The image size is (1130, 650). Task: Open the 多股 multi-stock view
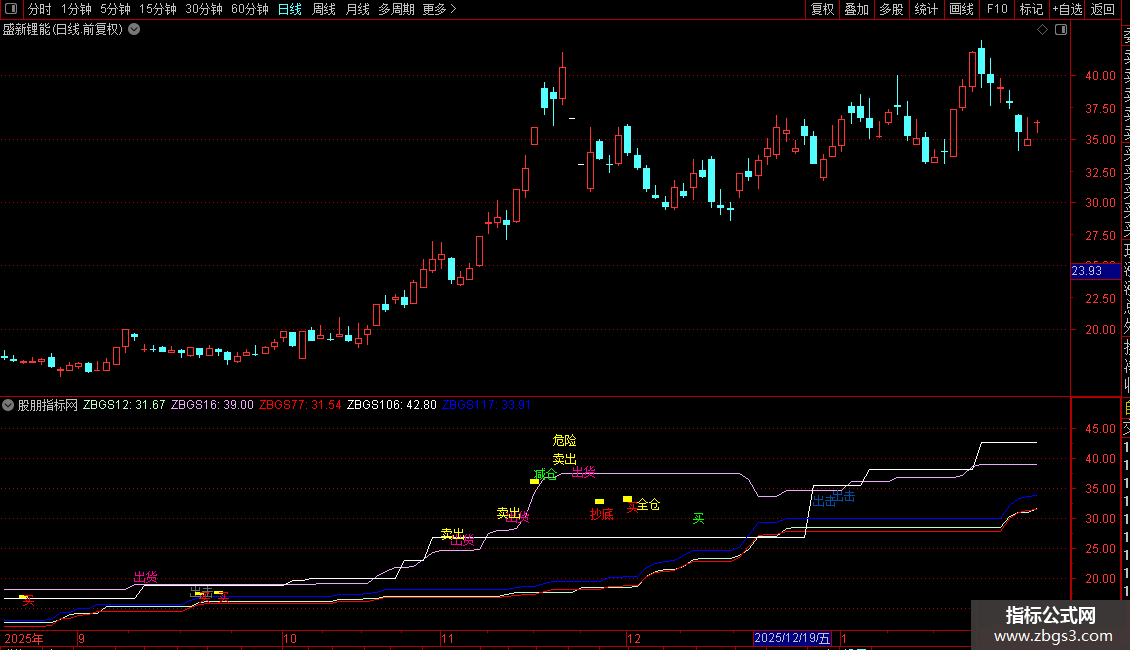[x=891, y=9]
